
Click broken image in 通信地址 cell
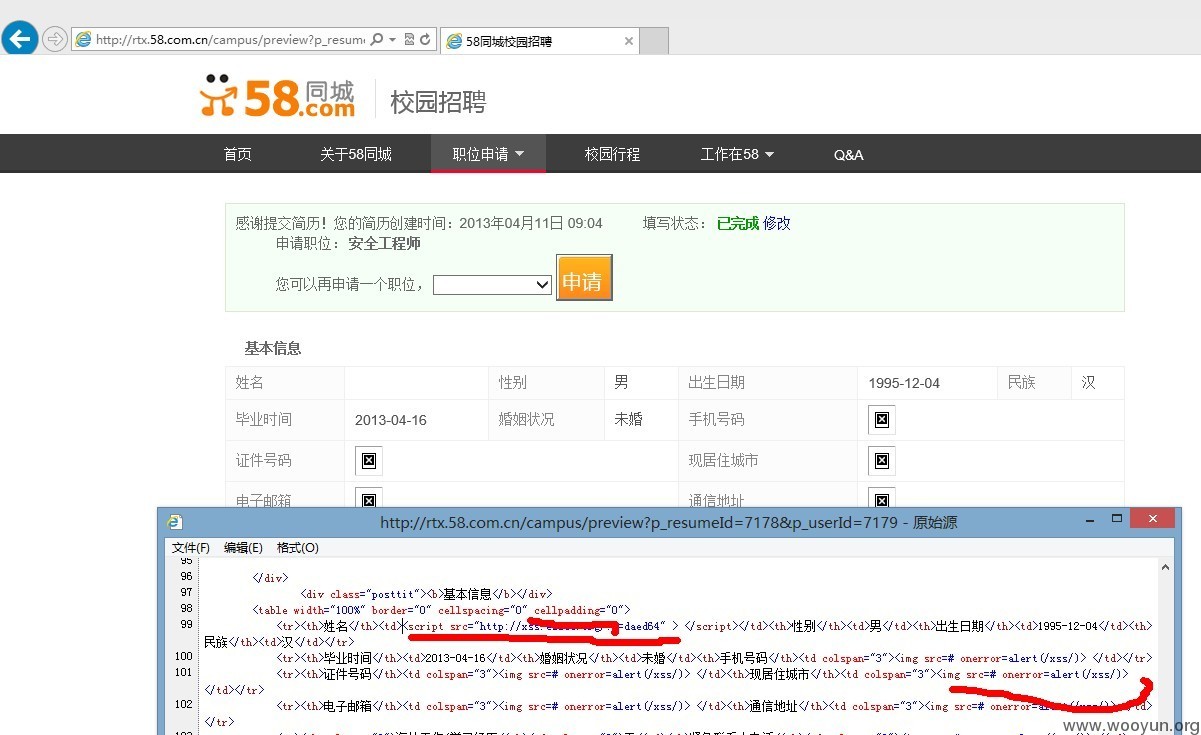[882, 499]
